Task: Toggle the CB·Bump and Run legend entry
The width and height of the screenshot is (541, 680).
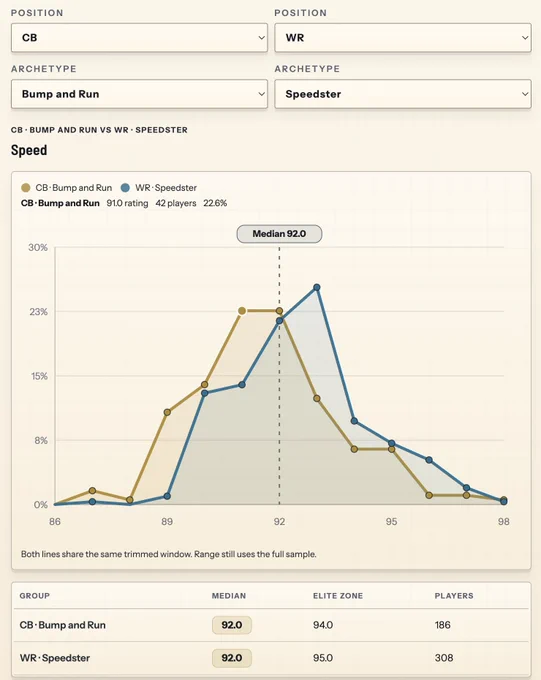Action: pos(67,188)
